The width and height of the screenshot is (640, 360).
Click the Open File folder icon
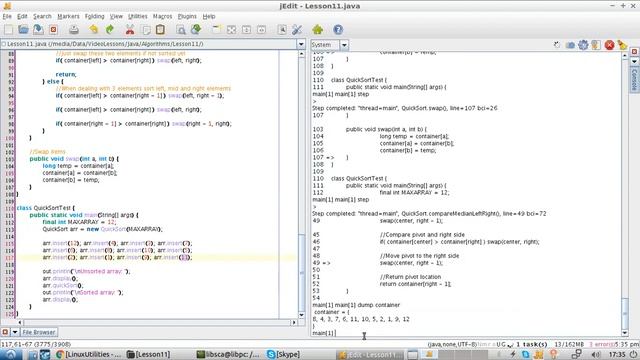coord(23,29)
